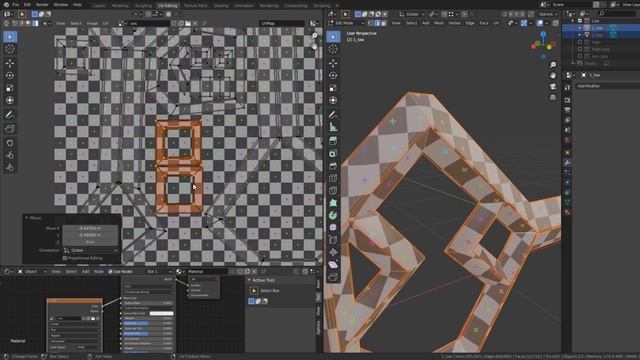Activate 3D viewport Rotate tool
640x360 pixels.
click(x=333, y=76)
